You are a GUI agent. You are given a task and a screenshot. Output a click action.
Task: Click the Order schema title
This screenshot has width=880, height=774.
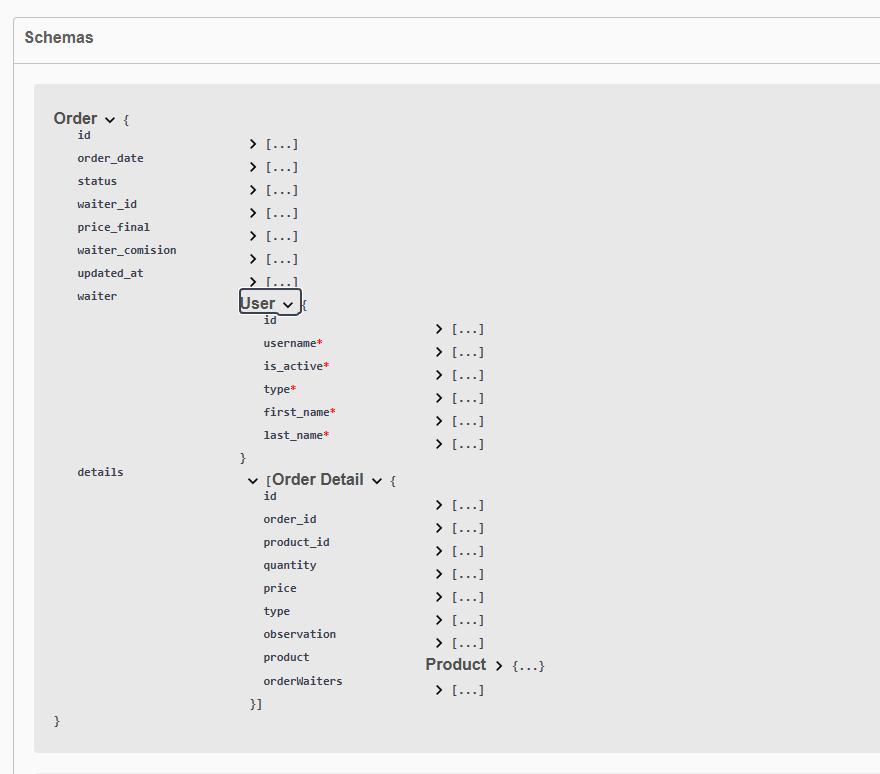pos(75,119)
